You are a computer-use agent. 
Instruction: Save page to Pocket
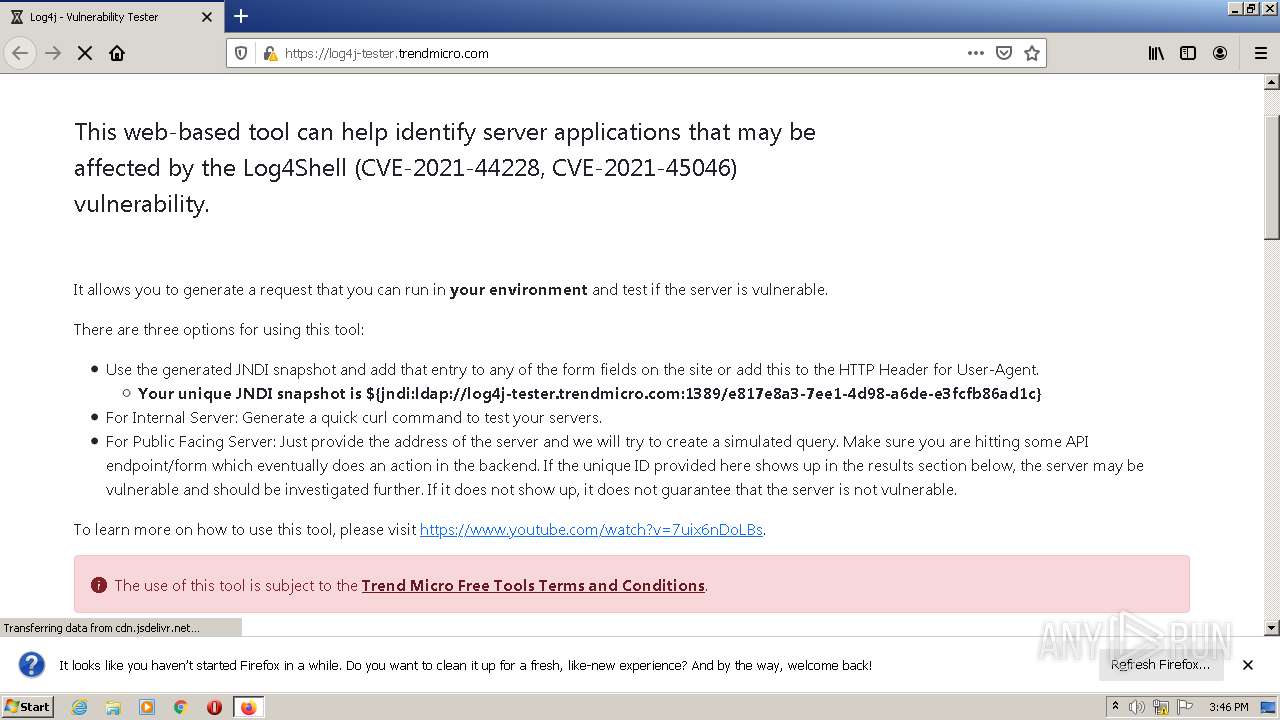pos(1004,53)
